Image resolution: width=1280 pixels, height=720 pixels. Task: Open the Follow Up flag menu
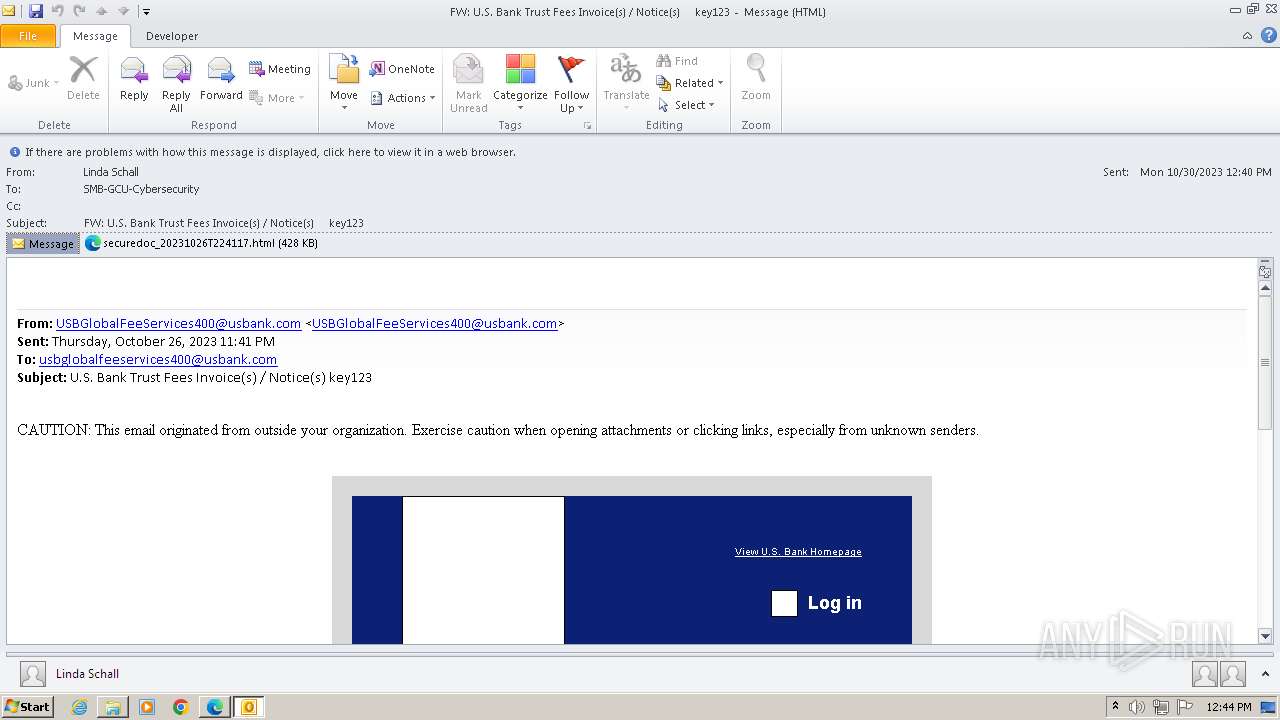coord(572,83)
